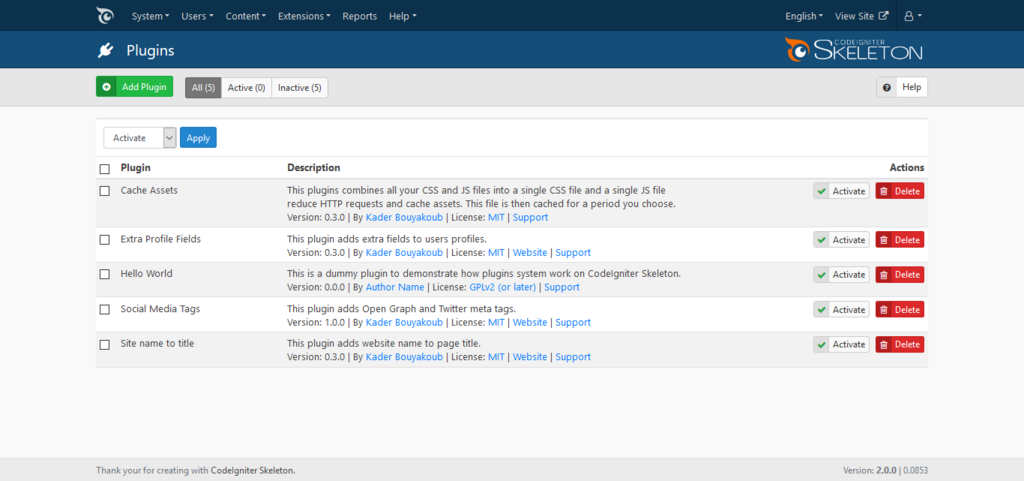Open the Activate bulk action dropdown
Screen dimensions: 1024x481
pyautogui.click(x=140, y=138)
